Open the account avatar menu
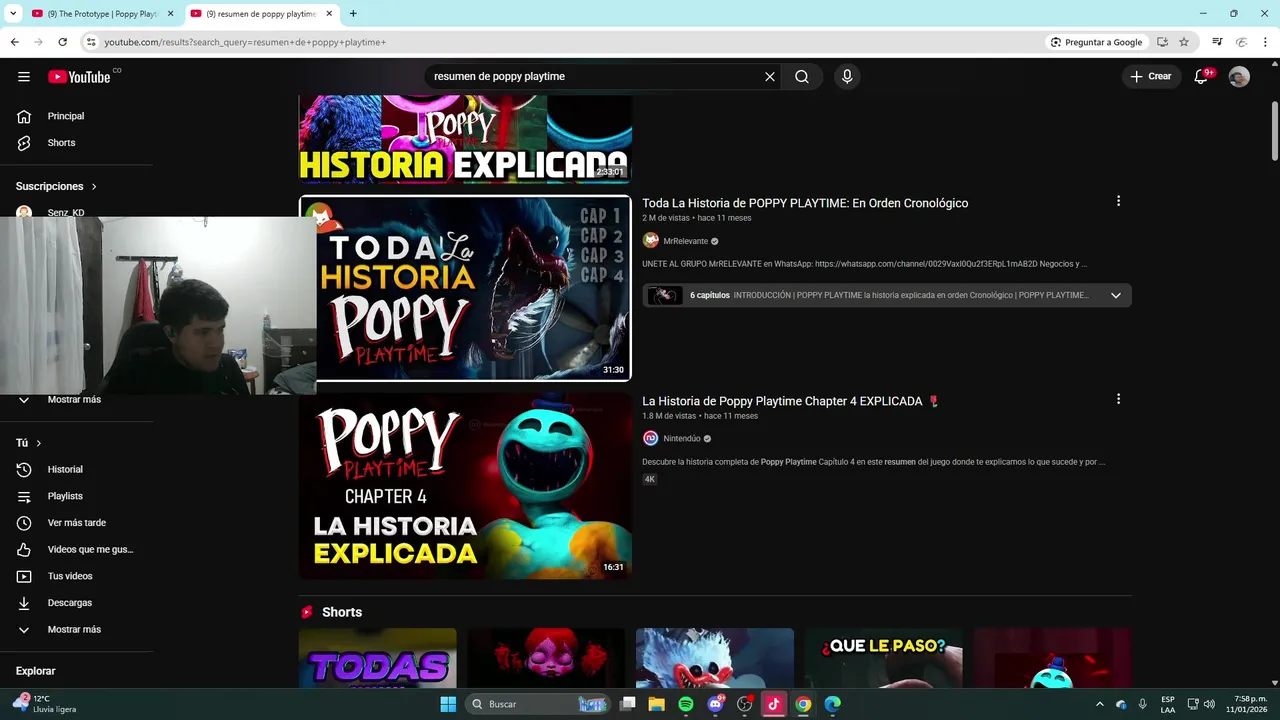Viewport: 1280px width, 720px height. (x=1239, y=77)
